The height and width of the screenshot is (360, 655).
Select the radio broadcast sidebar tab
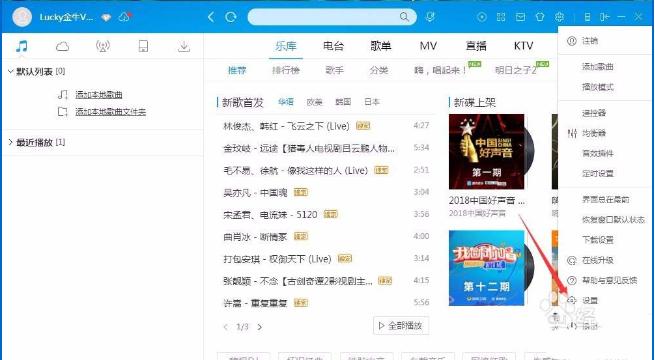(103, 46)
